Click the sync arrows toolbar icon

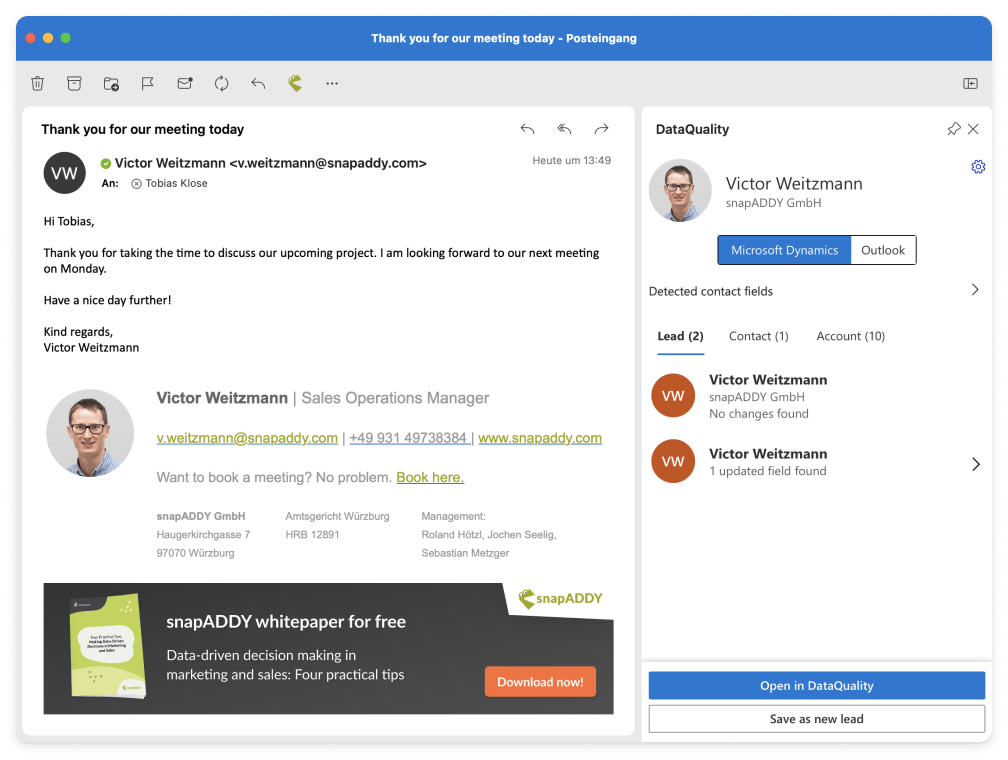click(222, 84)
